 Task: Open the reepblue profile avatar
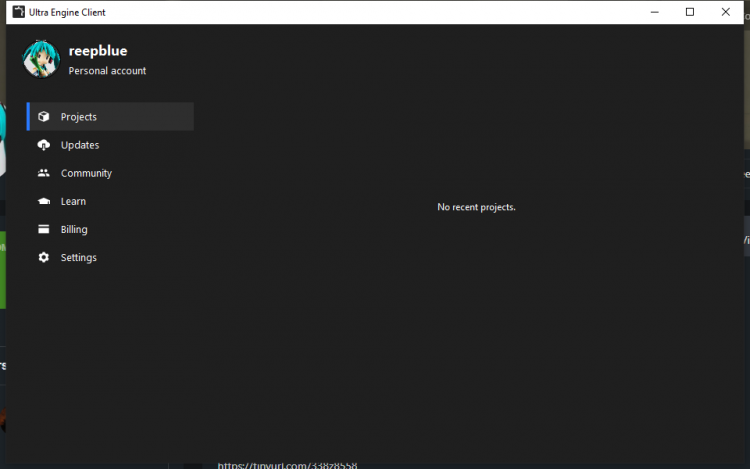coord(42,59)
